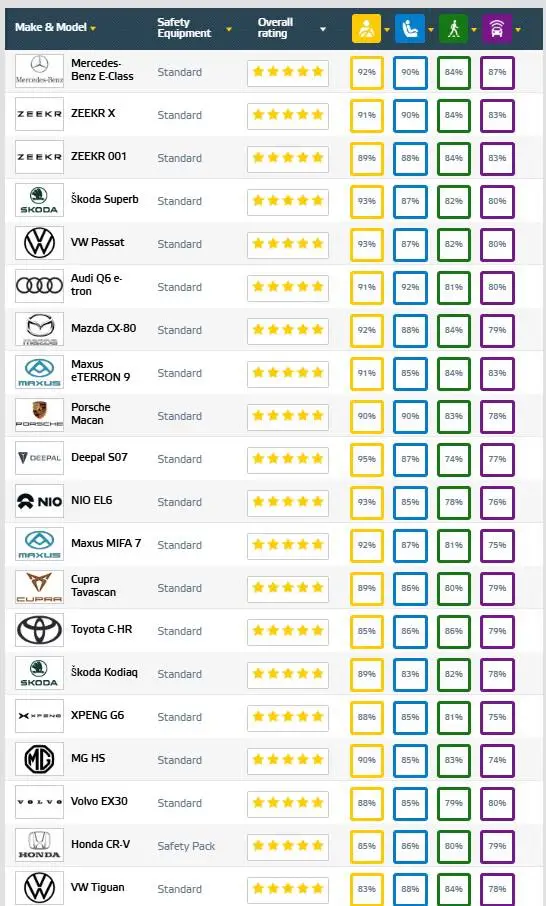Image resolution: width=546 pixels, height=906 pixels.
Task: Open the Safety Equipment sort arrow
Action: 229,29
